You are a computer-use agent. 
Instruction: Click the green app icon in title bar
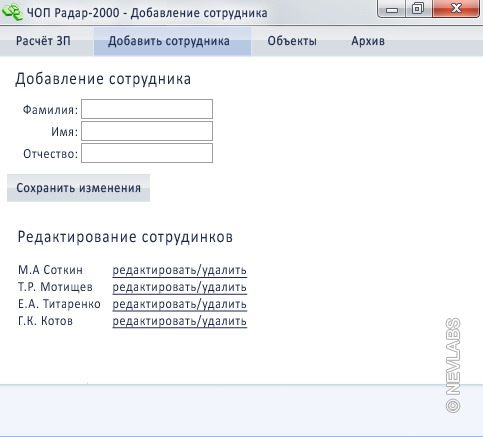pos(12,12)
